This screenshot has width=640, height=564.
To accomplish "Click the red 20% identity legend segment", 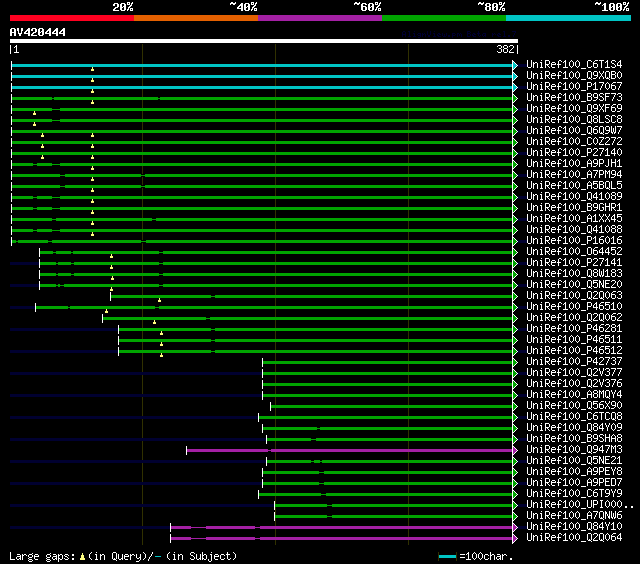I will tap(72, 18).
